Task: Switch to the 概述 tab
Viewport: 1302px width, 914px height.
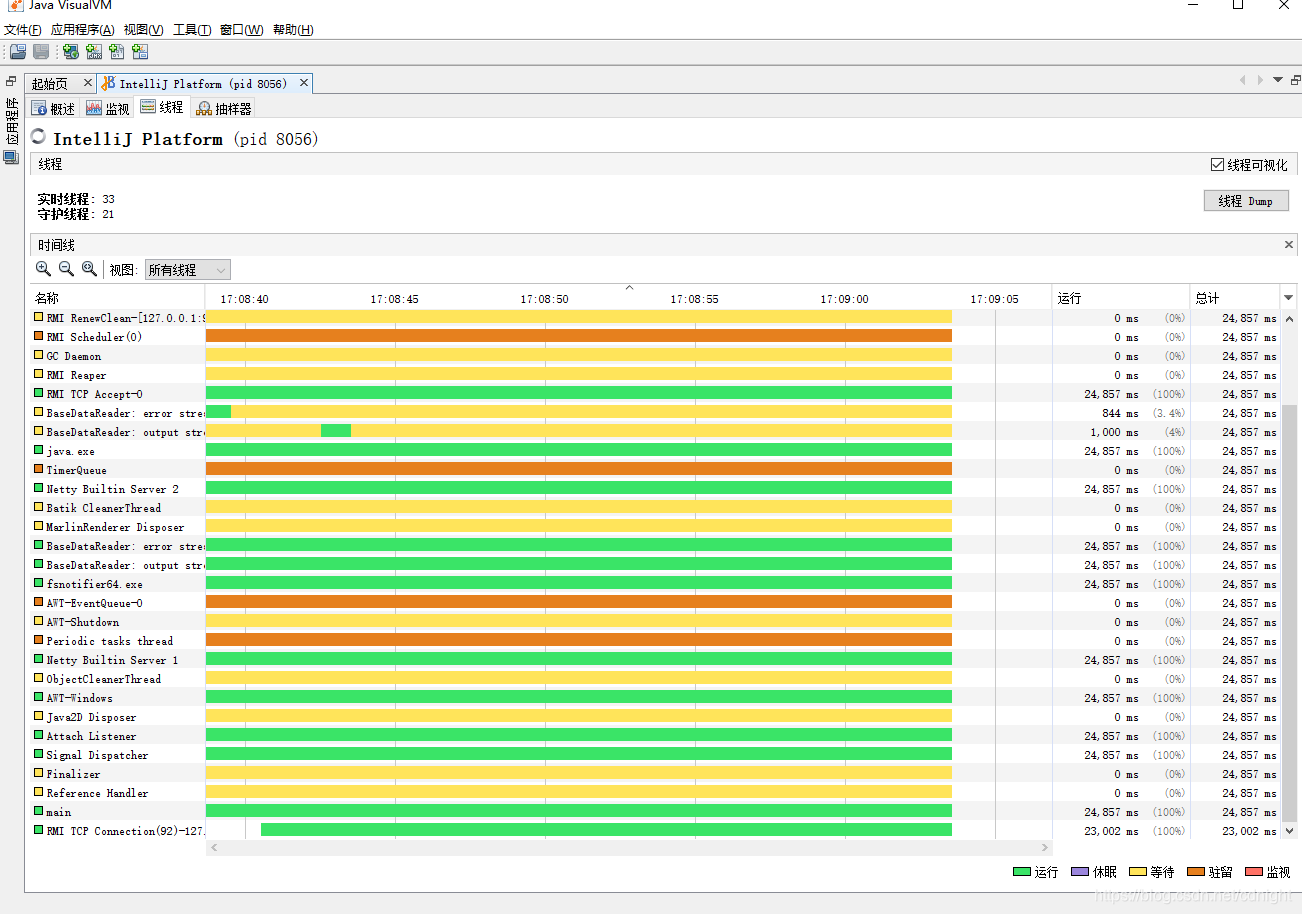Action: click(x=54, y=108)
